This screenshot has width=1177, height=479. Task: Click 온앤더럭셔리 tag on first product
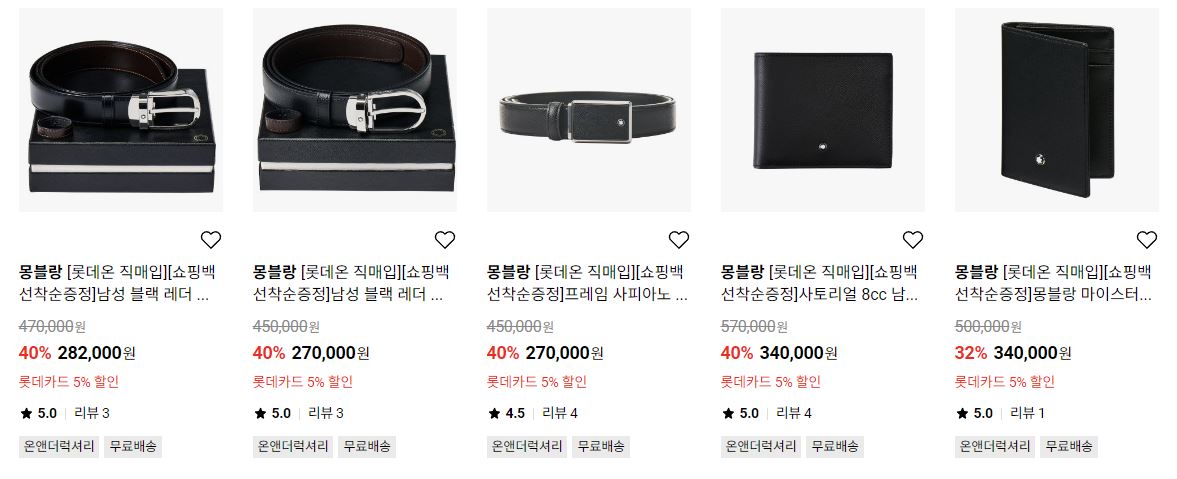59,446
